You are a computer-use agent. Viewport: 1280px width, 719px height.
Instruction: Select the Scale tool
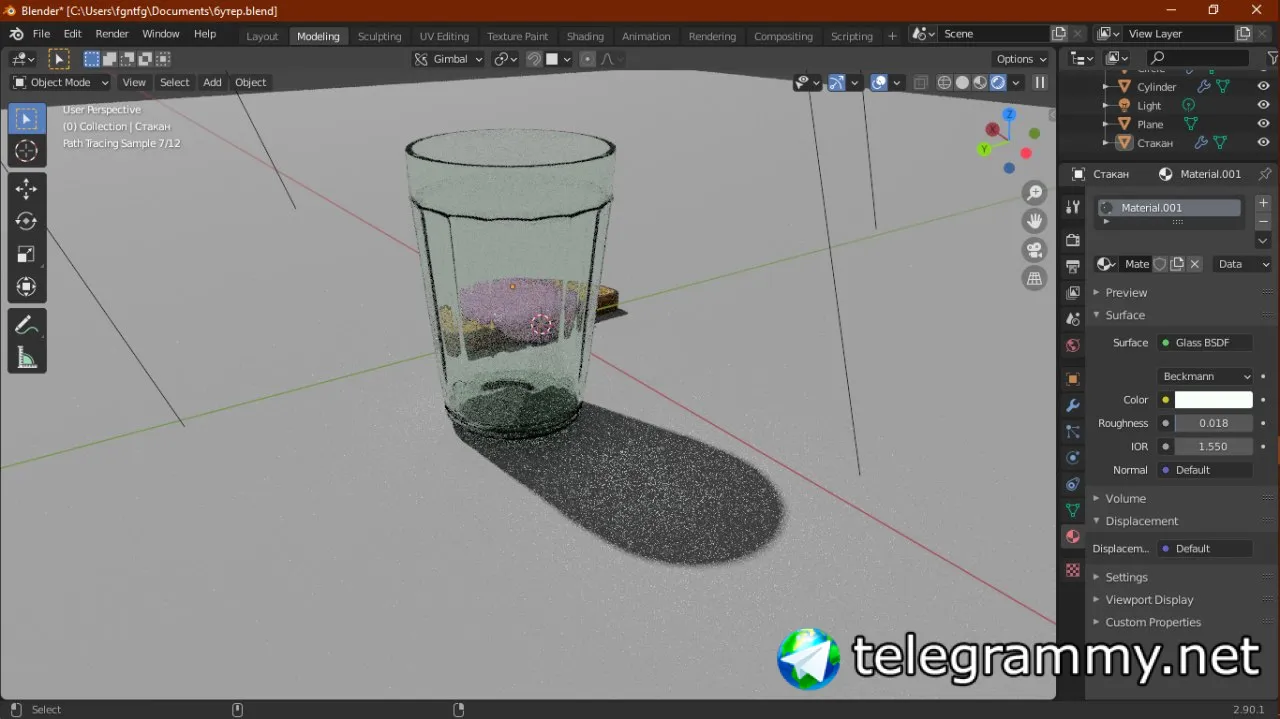pyautogui.click(x=27, y=254)
